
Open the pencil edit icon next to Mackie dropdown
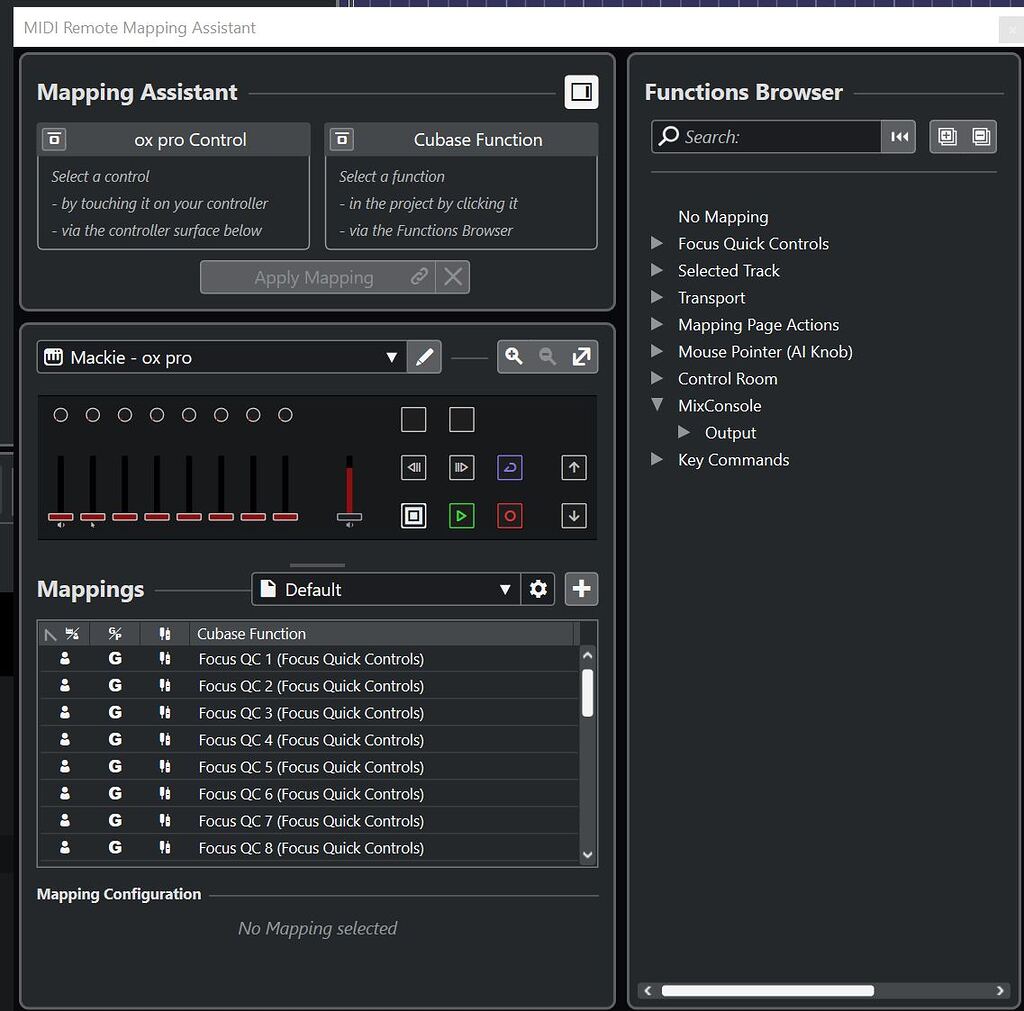[x=424, y=357]
